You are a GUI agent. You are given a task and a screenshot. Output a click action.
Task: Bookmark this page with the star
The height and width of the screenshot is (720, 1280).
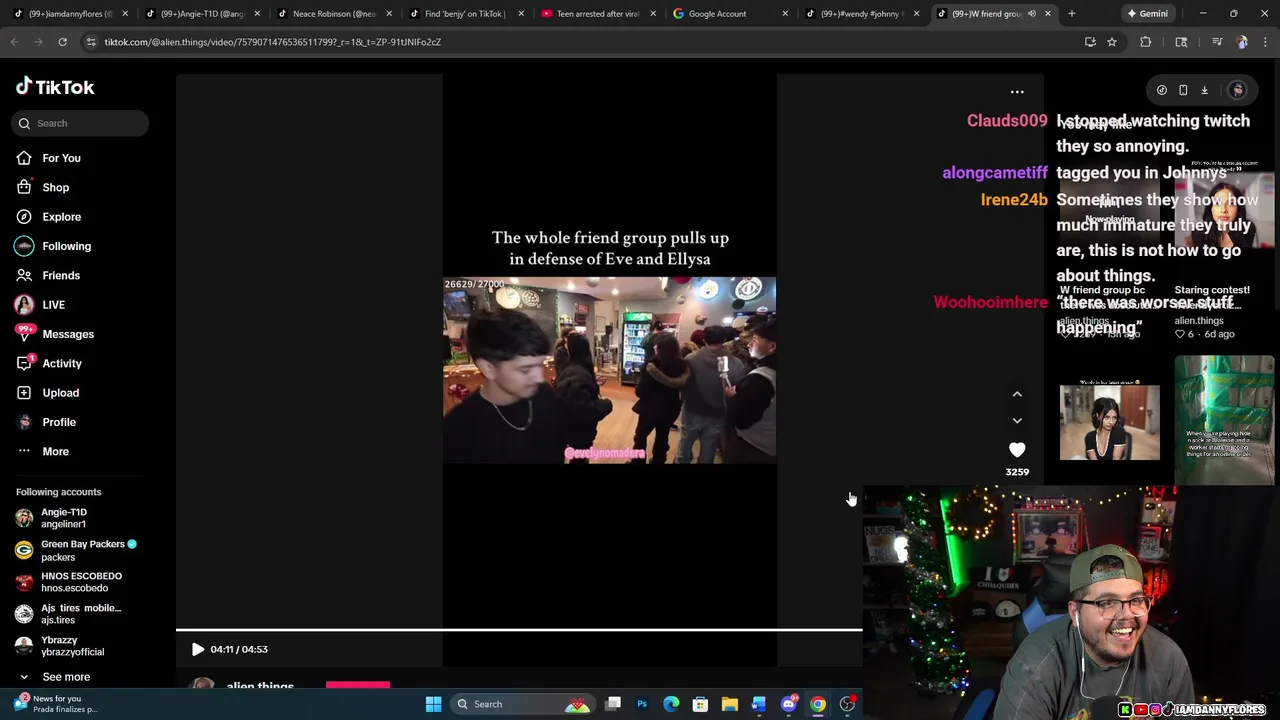[1111, 42]
